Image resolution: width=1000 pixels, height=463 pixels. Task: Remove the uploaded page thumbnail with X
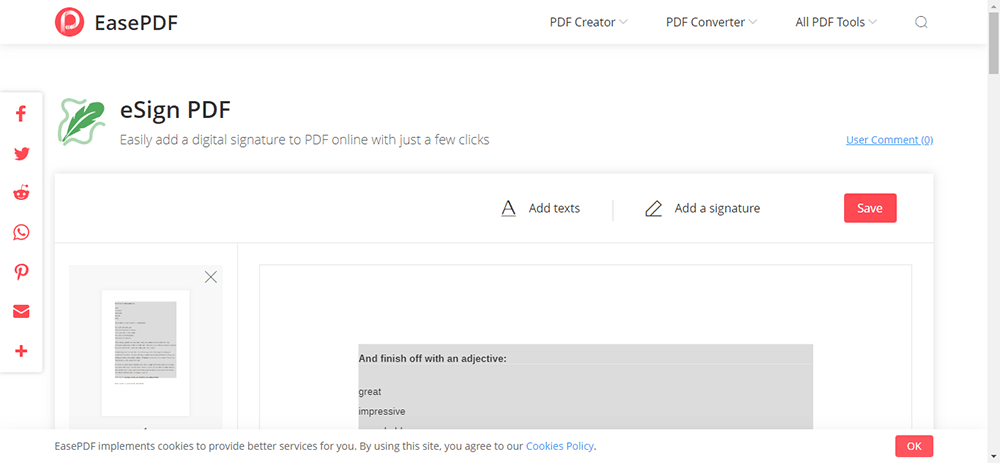[x=210, y=277]
